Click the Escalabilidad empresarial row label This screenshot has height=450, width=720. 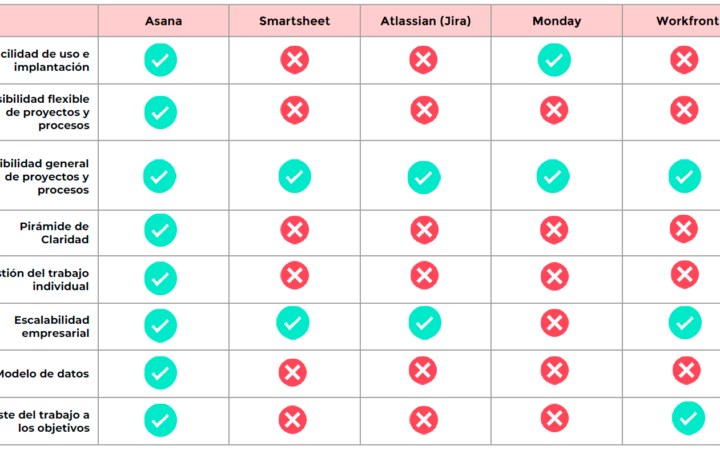[52, 326]
